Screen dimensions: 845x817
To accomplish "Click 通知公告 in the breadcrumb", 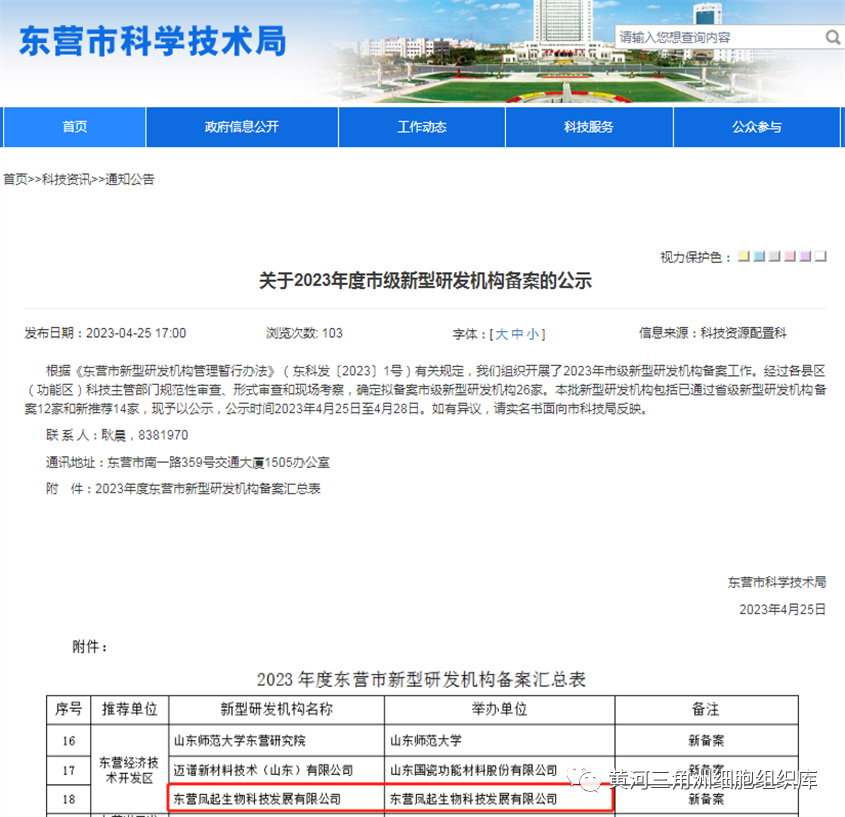I will [130, 179].
